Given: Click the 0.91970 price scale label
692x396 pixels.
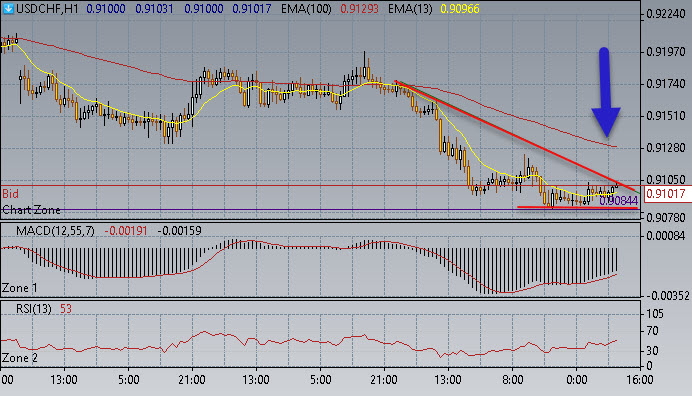Looking at the screenshot, I should tap(666, 52).
